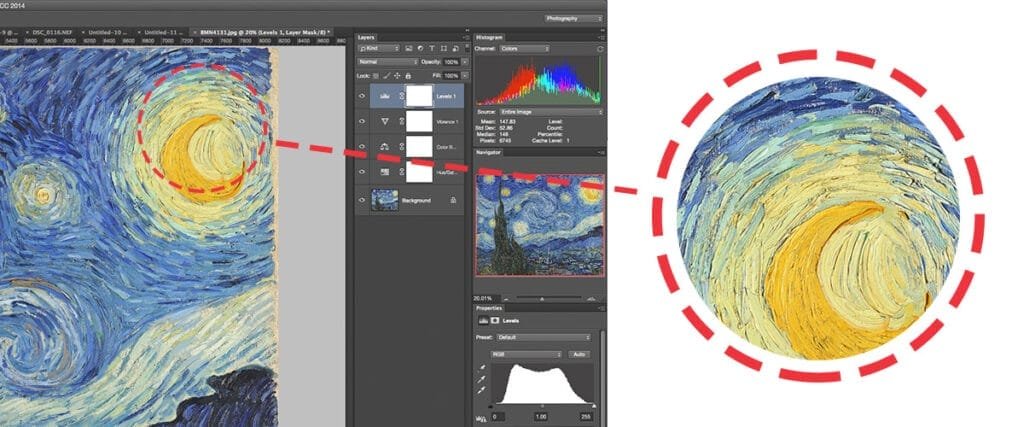Hide the Levels 1 layer
Viewport: 1024px width, 427px height.
(362, 96)
